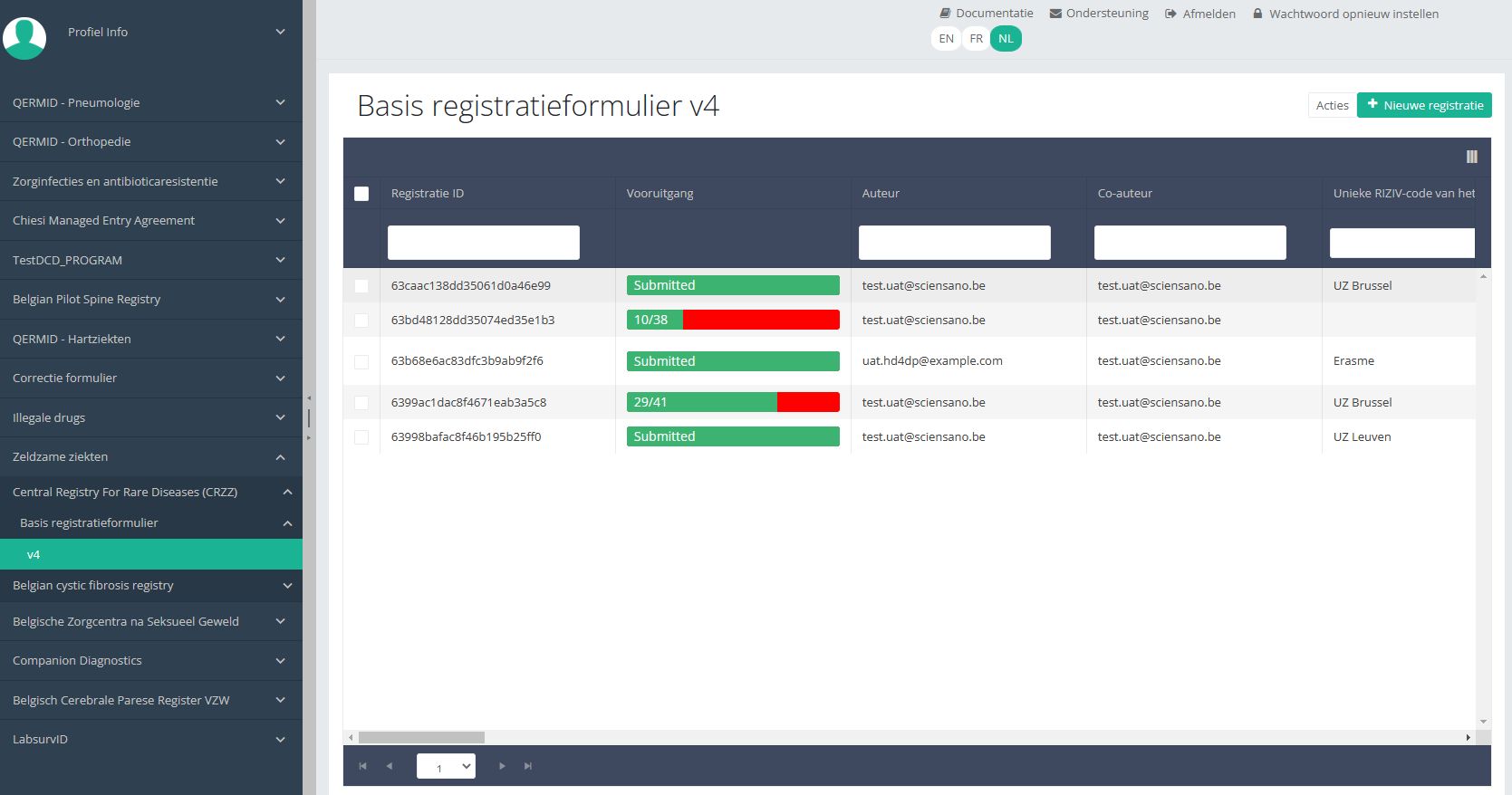Screen dimensions: 1512x795
Task: Click the Documentatie book icon
Action: pos(945,14)
